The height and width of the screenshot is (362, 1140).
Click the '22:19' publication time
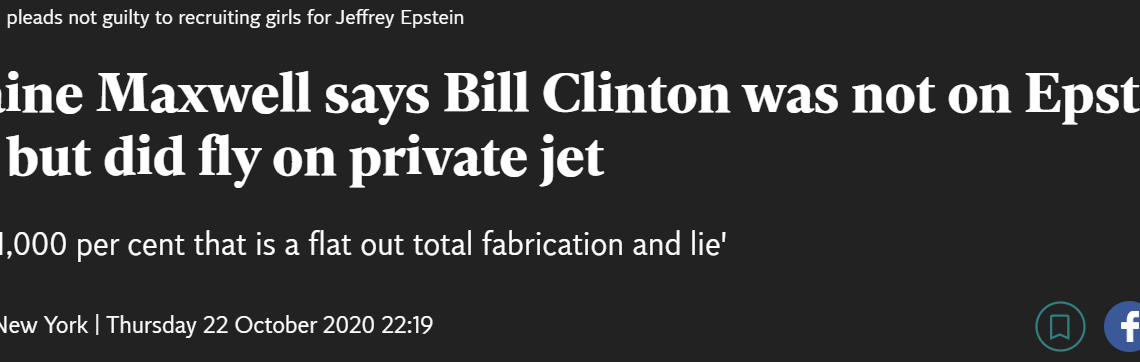click(407, 324)
